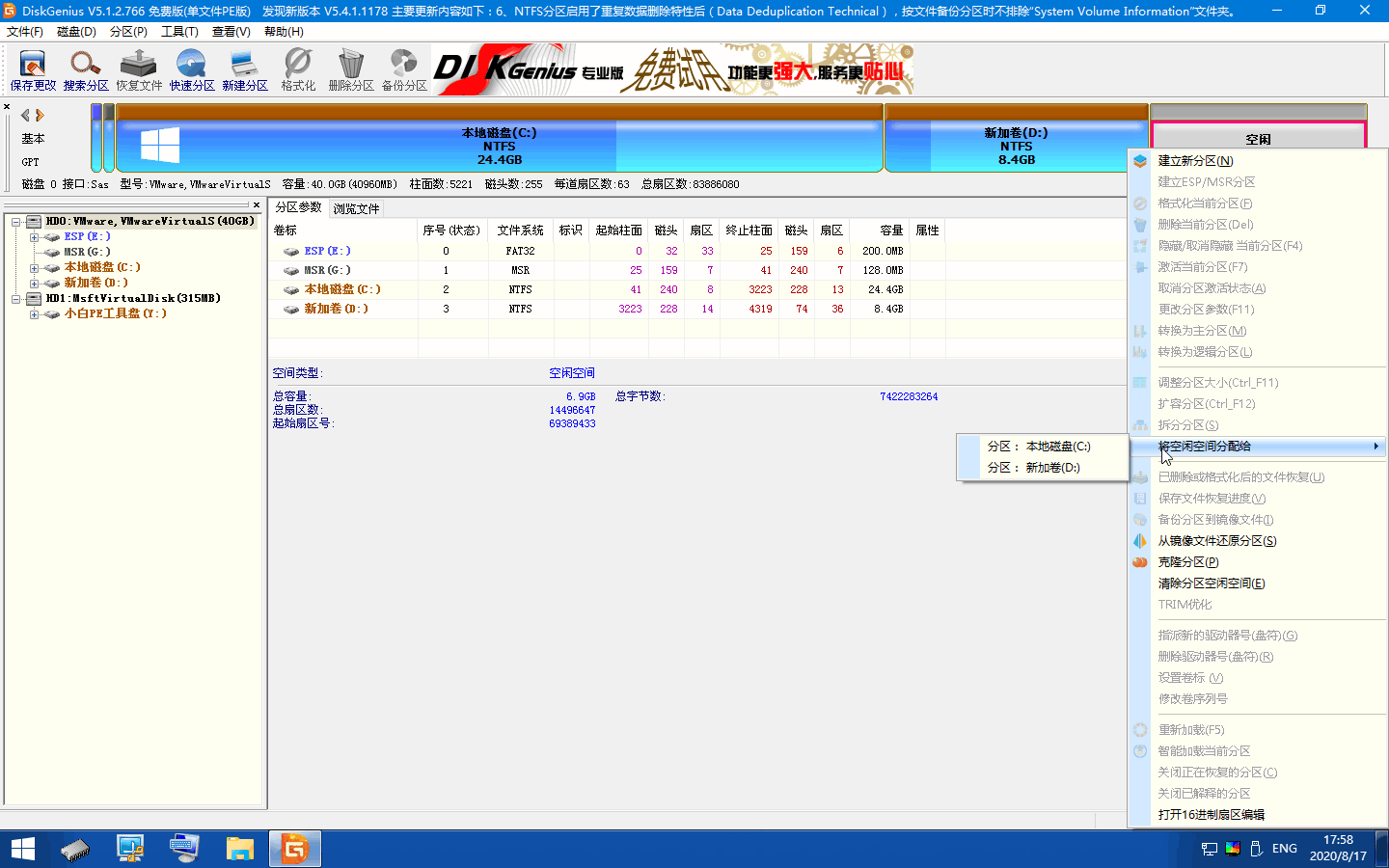Click the DiskGenius 专业版 免费试用 banner

(x=673, y=69)
